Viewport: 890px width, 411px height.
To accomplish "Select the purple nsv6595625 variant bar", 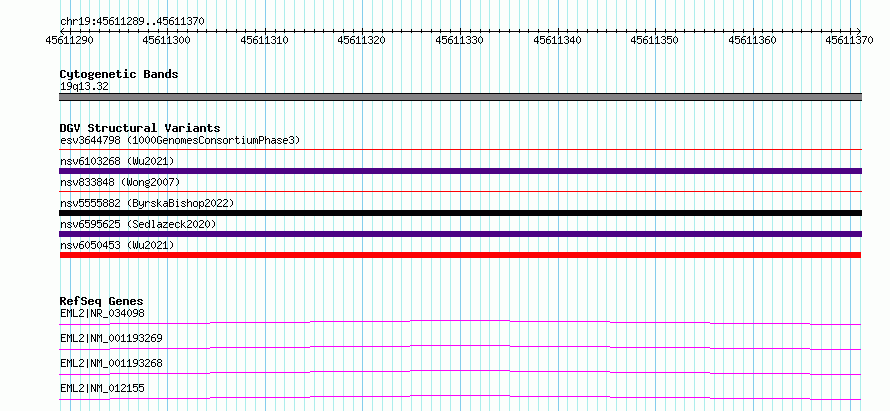I will (460, 234).
